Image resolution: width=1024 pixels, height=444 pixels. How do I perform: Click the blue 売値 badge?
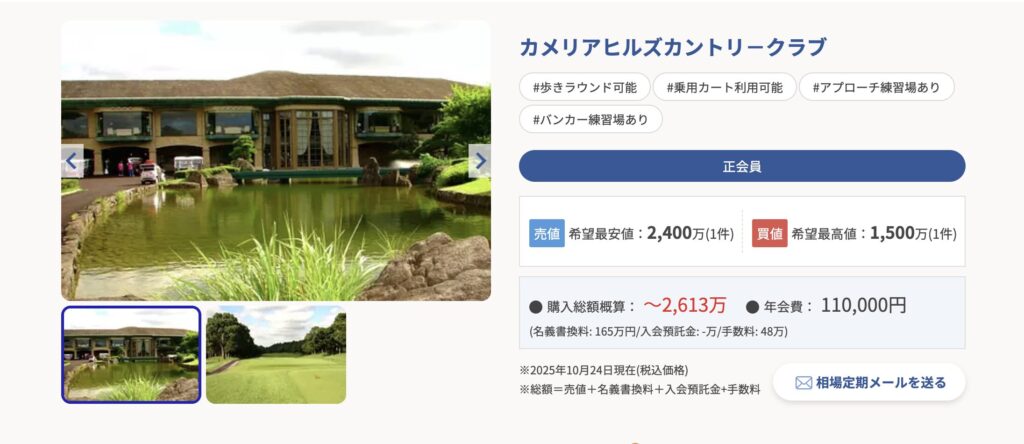tap(547, 233)
